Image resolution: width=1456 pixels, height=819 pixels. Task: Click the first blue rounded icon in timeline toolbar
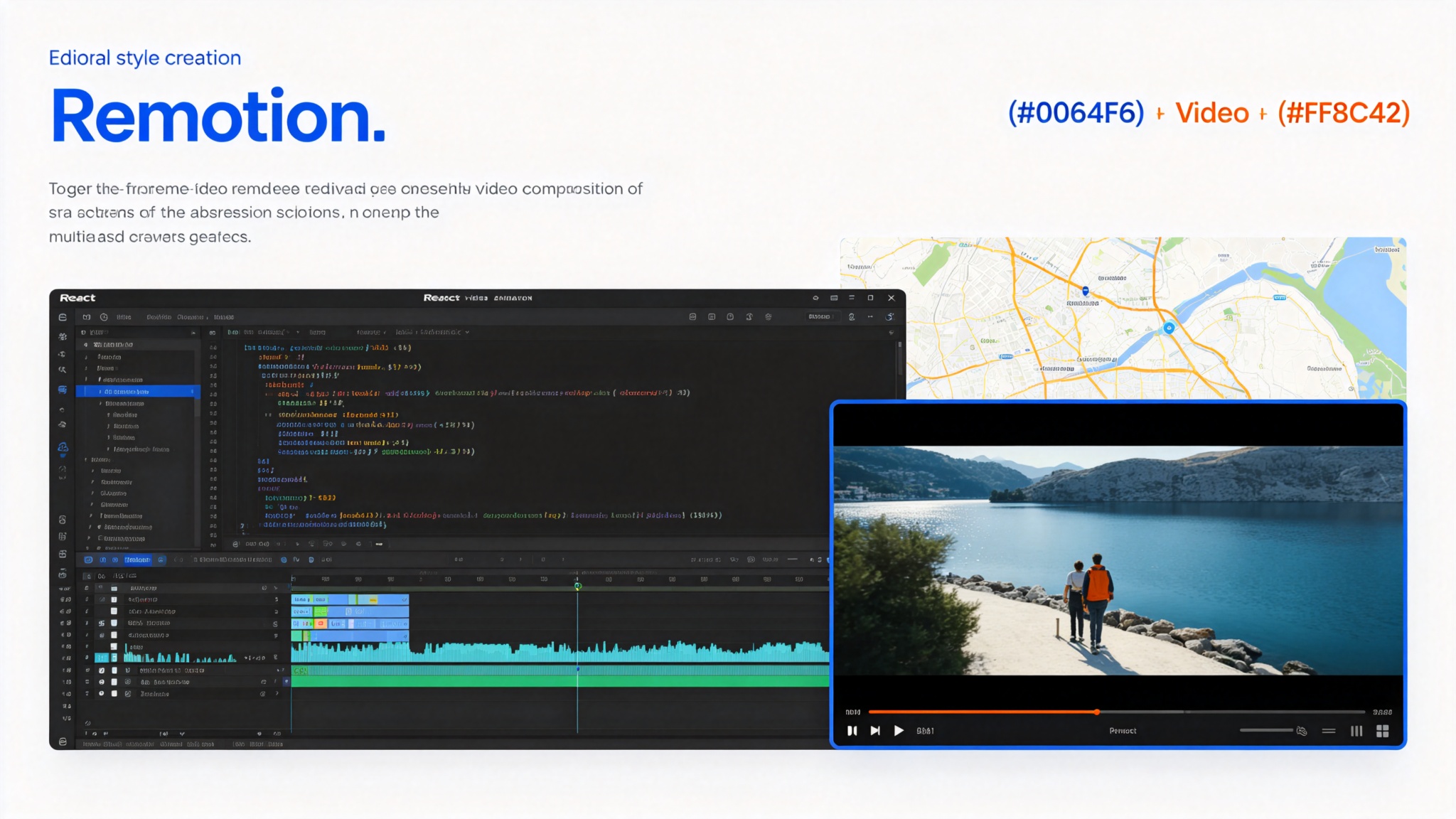pos(88,560)
